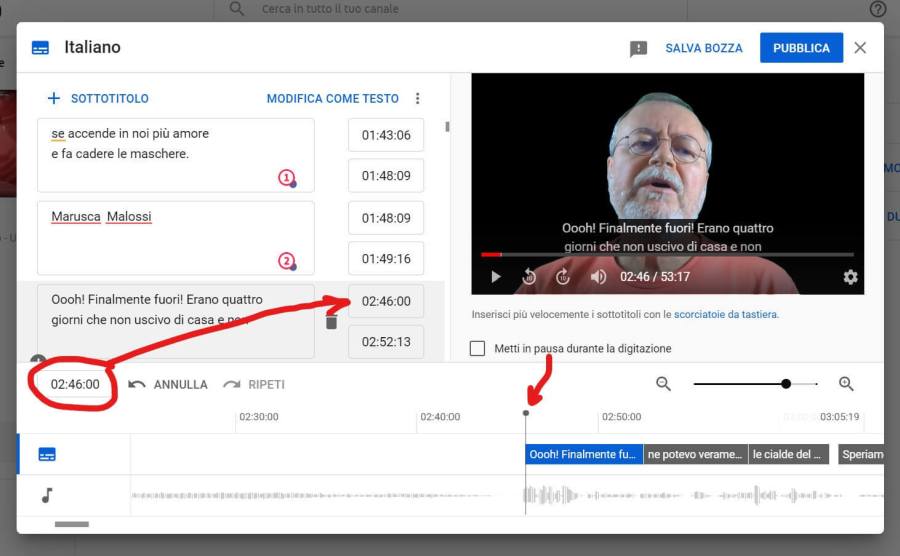Select the 'ne potevo verame...' timeline segment

(x=695, y=454)
